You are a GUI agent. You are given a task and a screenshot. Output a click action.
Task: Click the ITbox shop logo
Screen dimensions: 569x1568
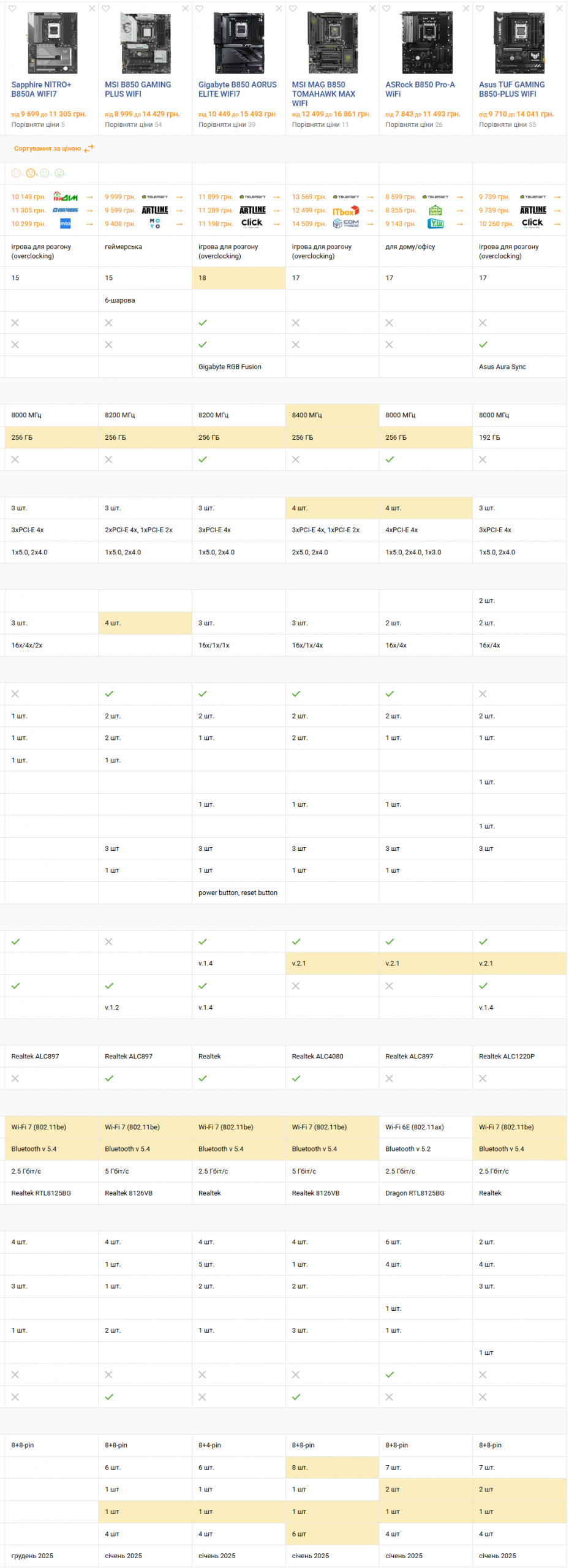(345, 211)
